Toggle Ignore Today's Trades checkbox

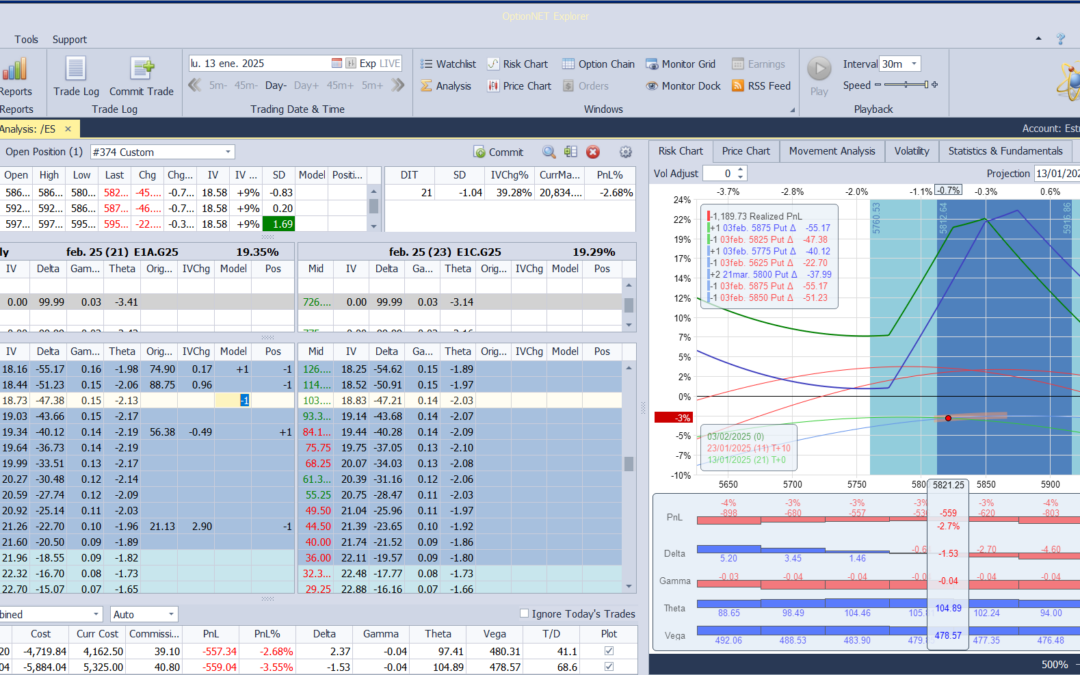point(524,614)
